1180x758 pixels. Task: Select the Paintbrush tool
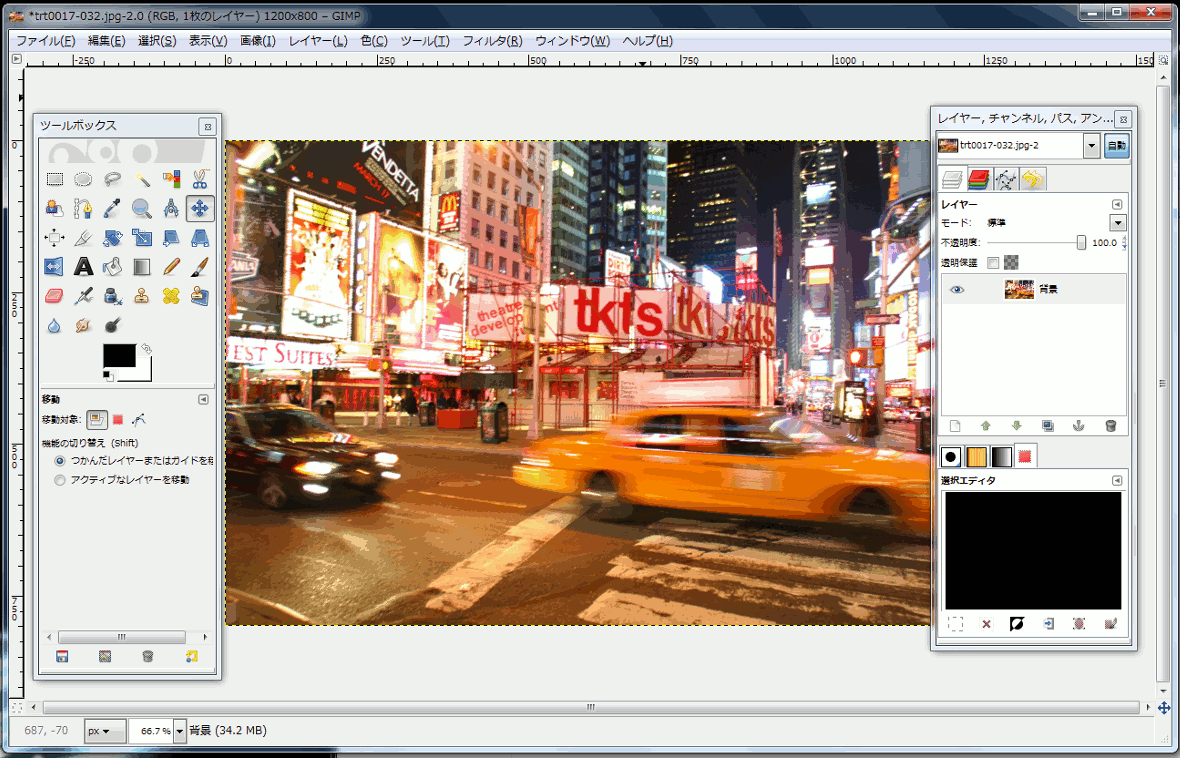tap(200, 266)
